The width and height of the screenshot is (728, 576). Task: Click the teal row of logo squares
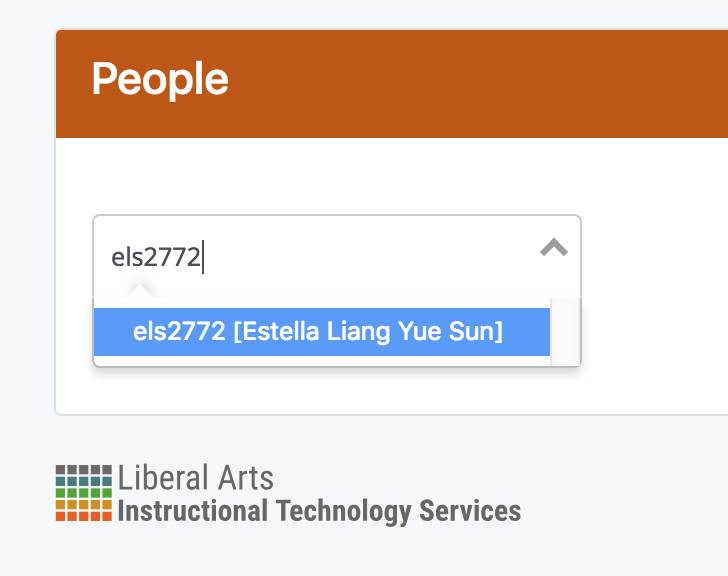point(84,481)
